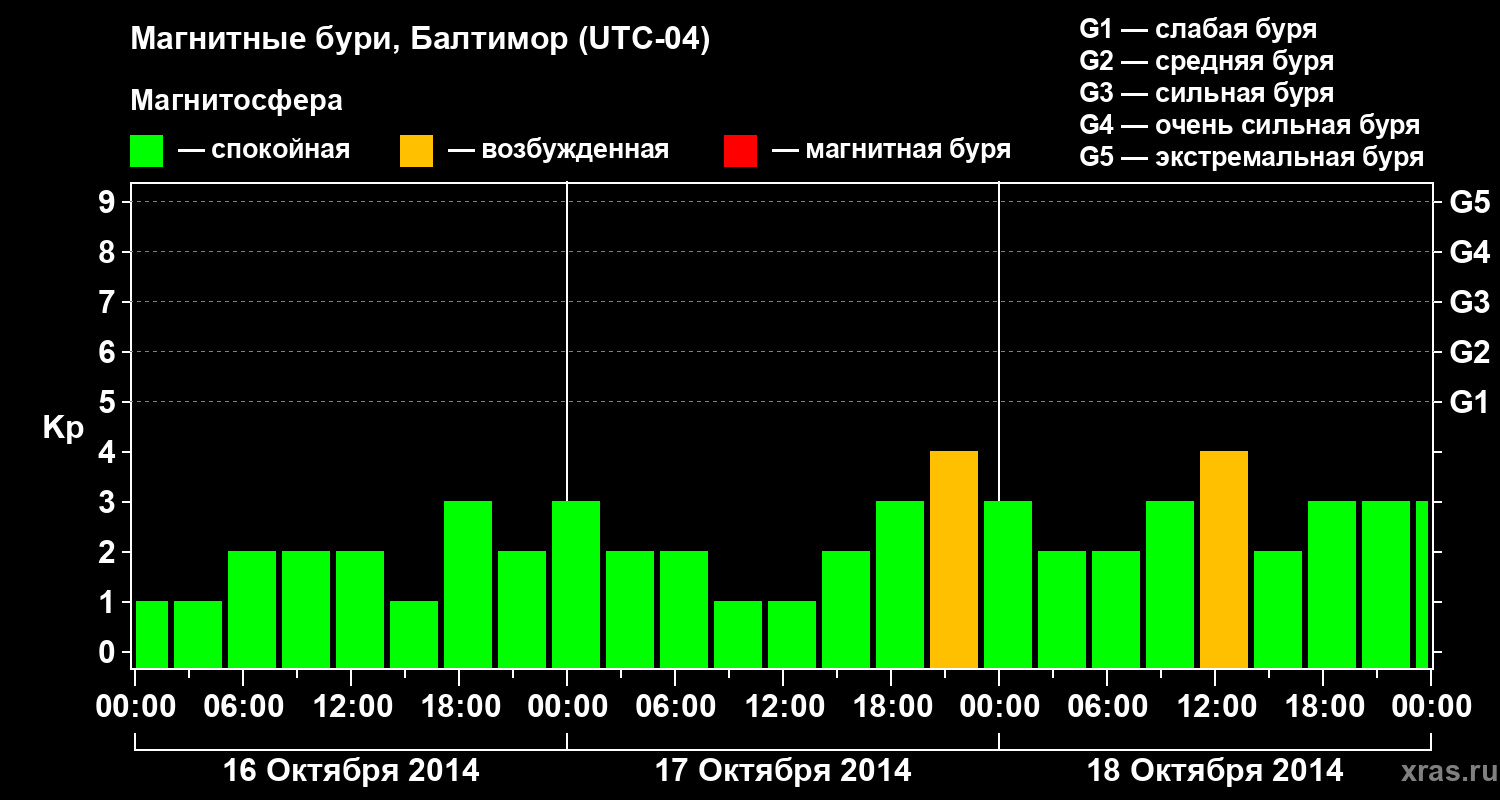Click legend line 'G1 — слабая буря'
The height and width of the screenshot is (800, 1500).
click(1198, 29)
